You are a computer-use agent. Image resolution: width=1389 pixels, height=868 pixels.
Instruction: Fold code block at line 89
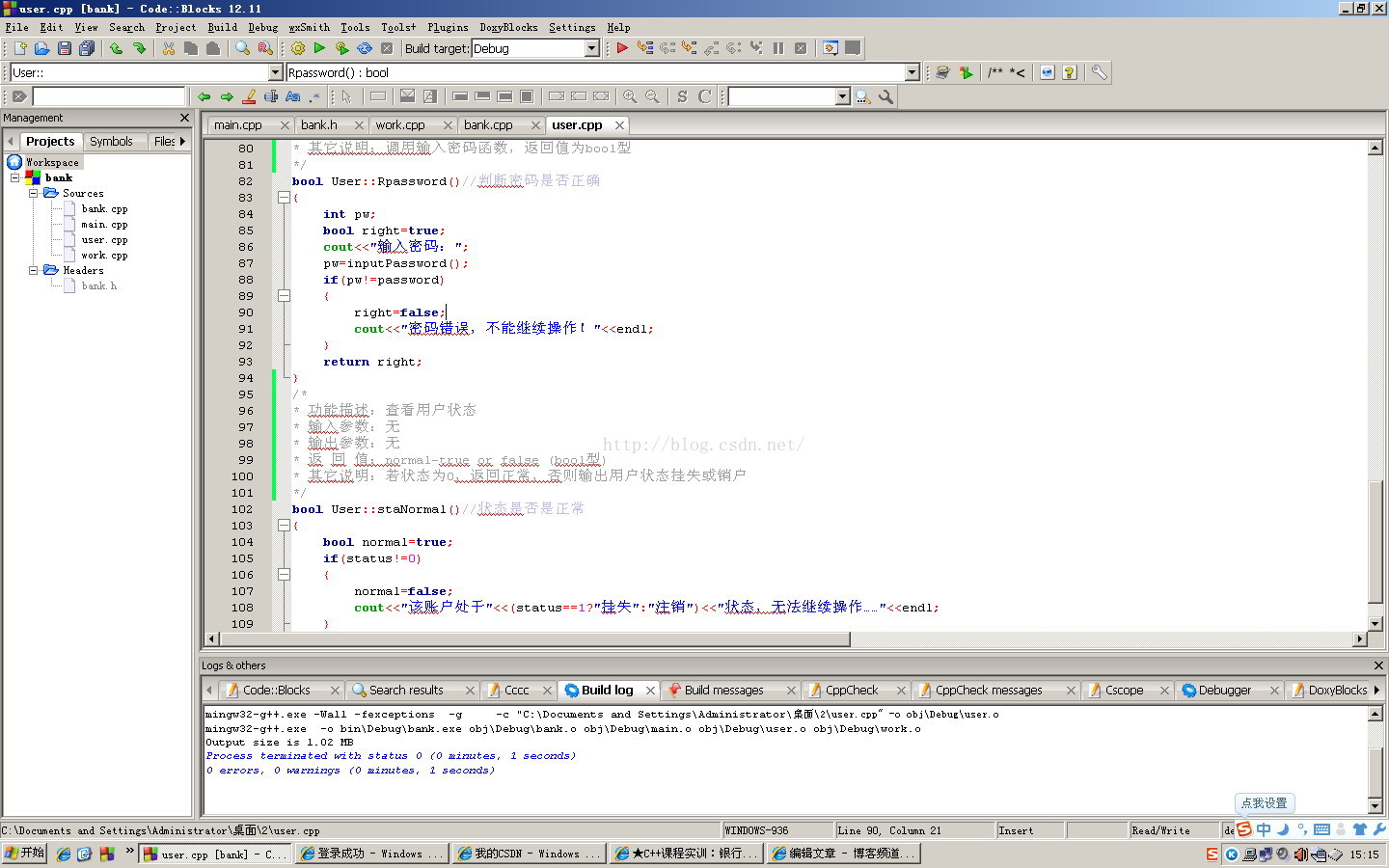pos(284,296)
